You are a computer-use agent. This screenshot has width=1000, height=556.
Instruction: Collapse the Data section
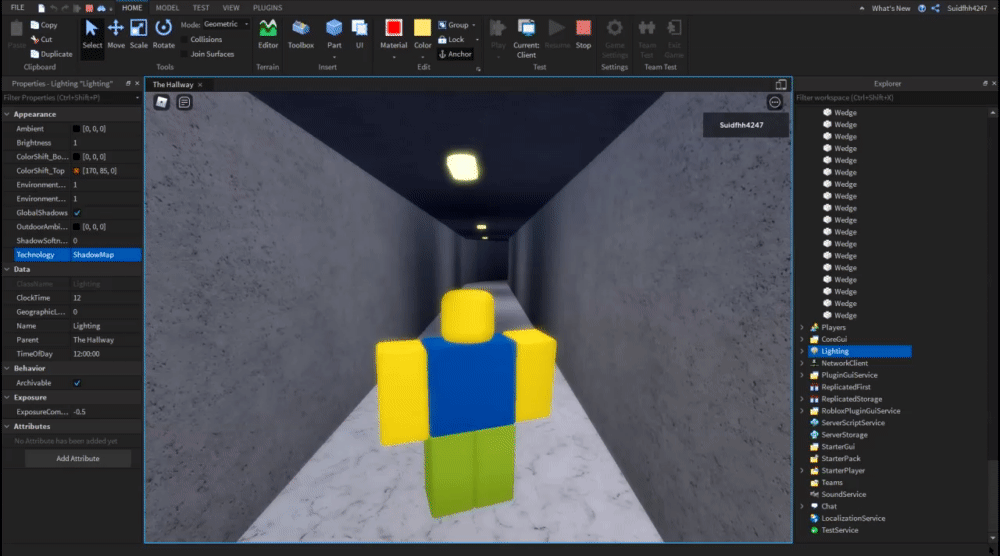point(7,269)
